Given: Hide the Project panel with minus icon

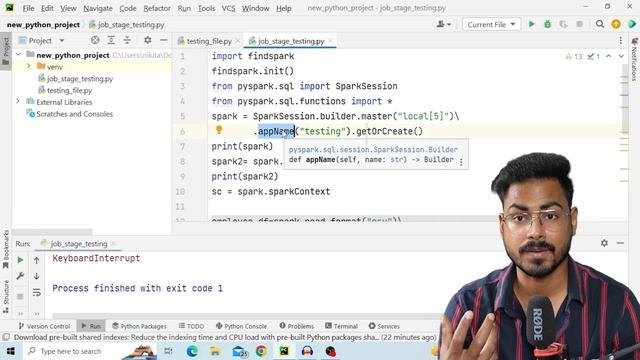Looking at the screenshot, I should pos(164,40).
